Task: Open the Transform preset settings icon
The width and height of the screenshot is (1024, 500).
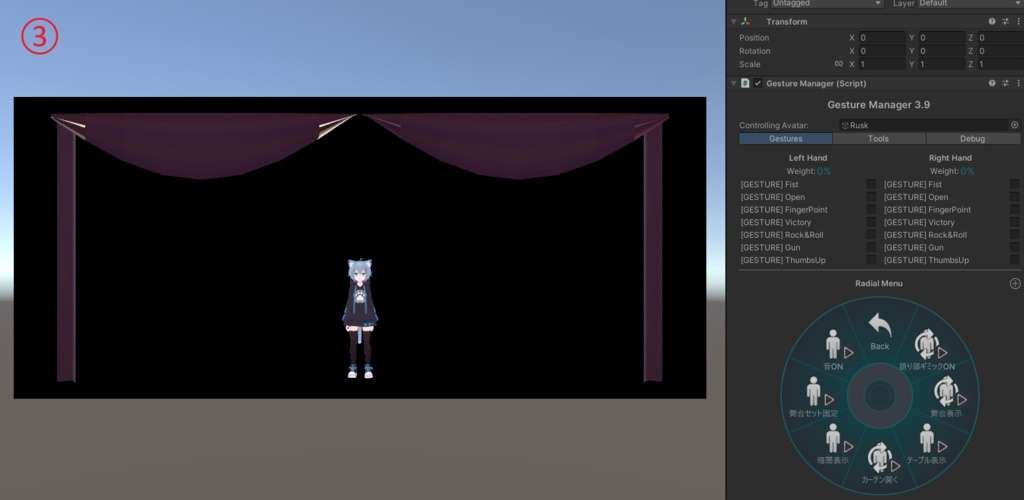Action: [1005, 22]
